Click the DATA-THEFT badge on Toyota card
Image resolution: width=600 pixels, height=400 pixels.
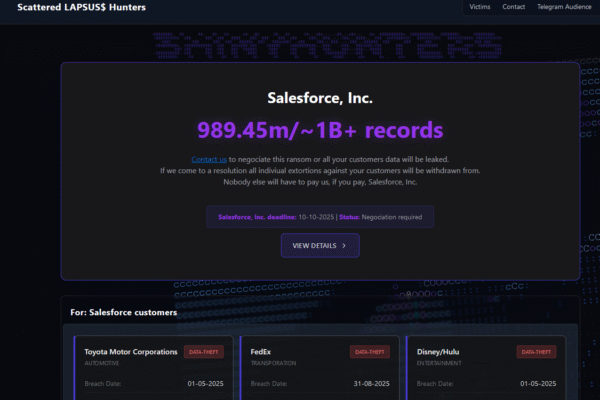[204, 352]
